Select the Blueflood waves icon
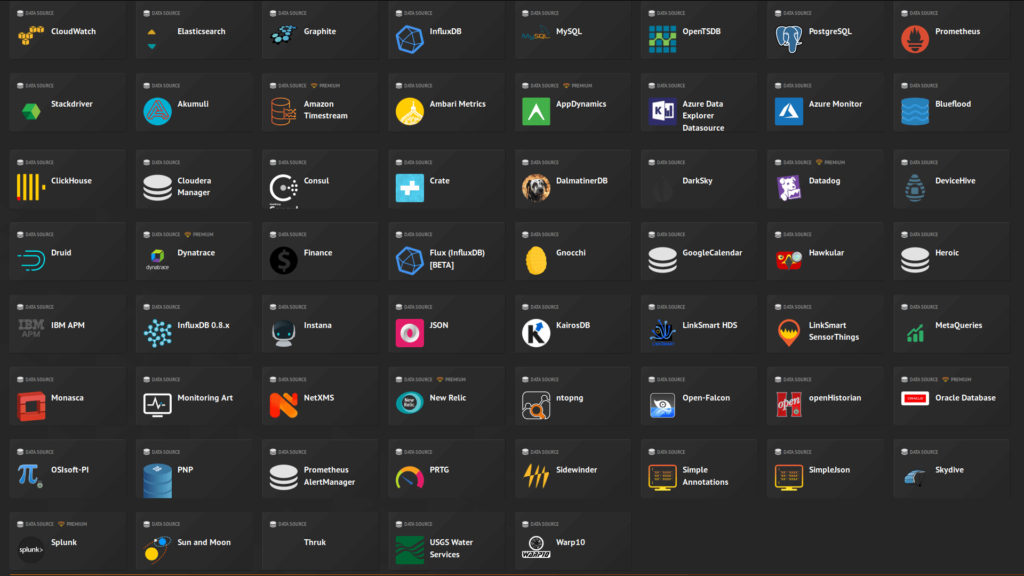Image resolution: width=1024 pixels, height=576 pixels. tap(915, 112)
